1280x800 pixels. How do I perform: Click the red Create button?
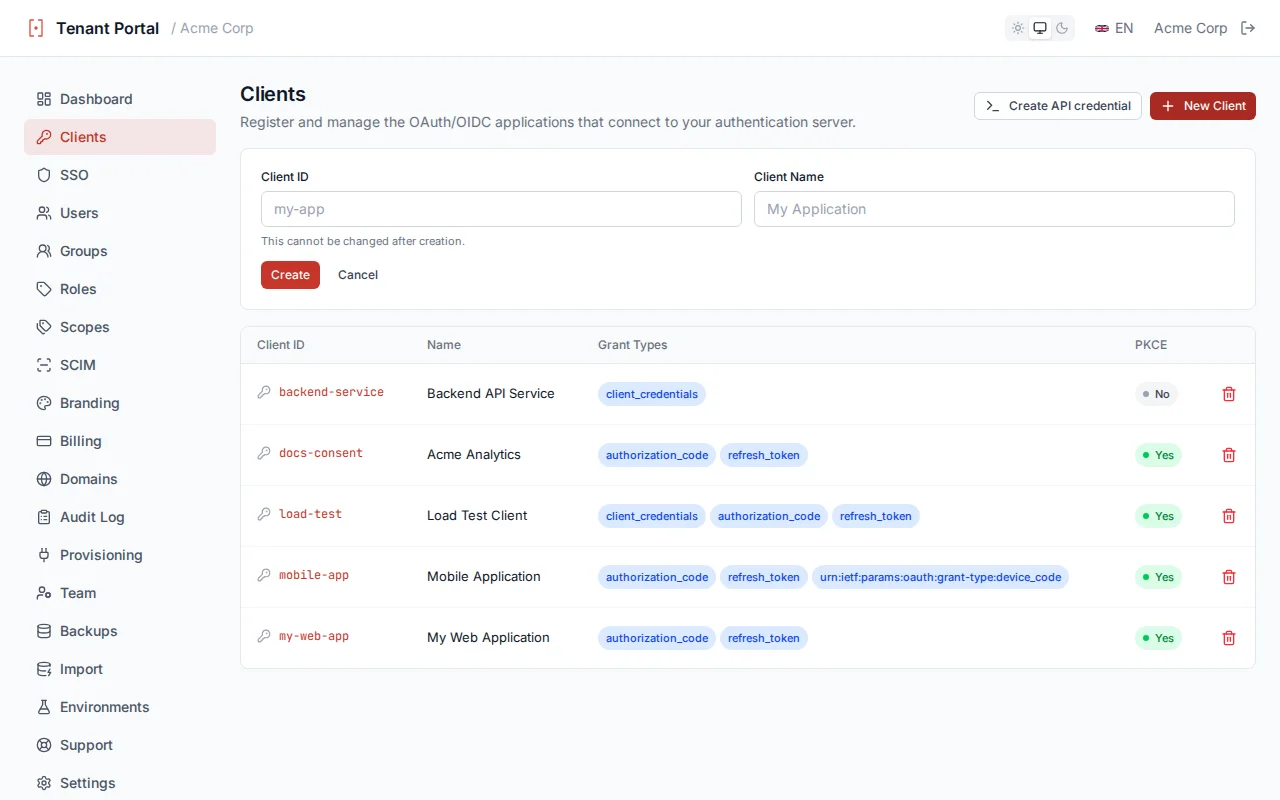(x=290, y=275)
